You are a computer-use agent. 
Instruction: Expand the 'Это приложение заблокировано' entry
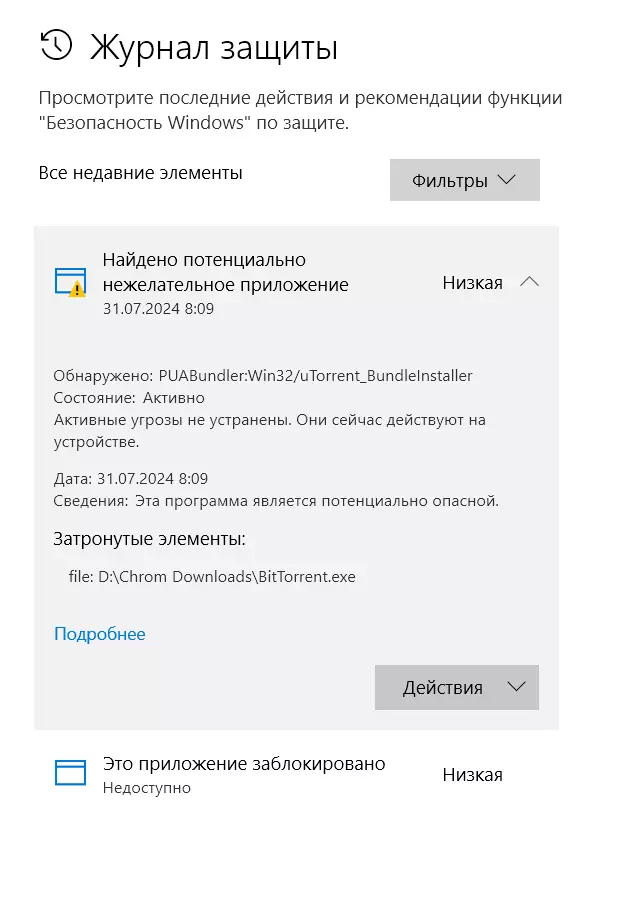coord(296,774)
